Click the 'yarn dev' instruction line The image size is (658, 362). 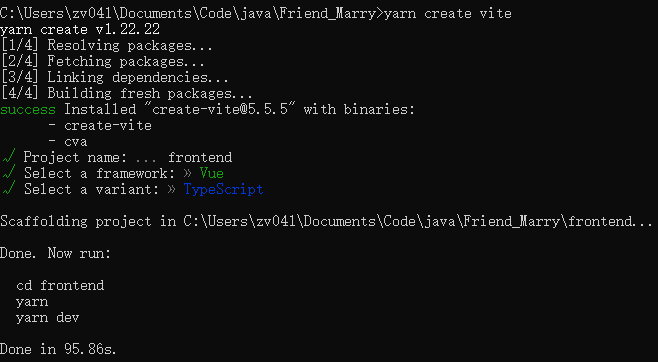47,318
